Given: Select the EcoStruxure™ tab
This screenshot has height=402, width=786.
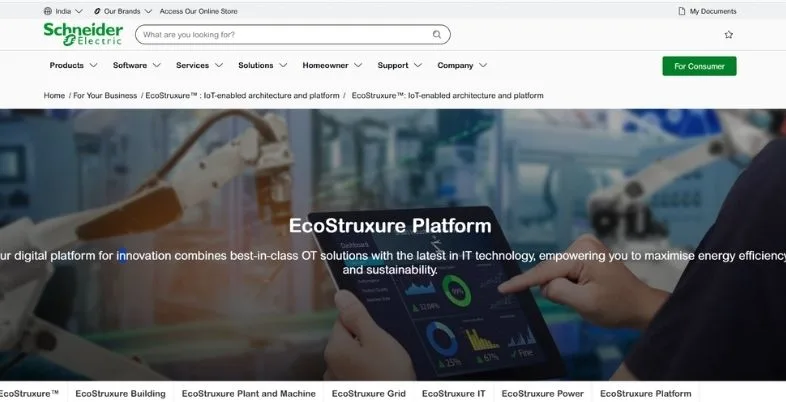Looking at the screenshot, I should tap(30, 393).
